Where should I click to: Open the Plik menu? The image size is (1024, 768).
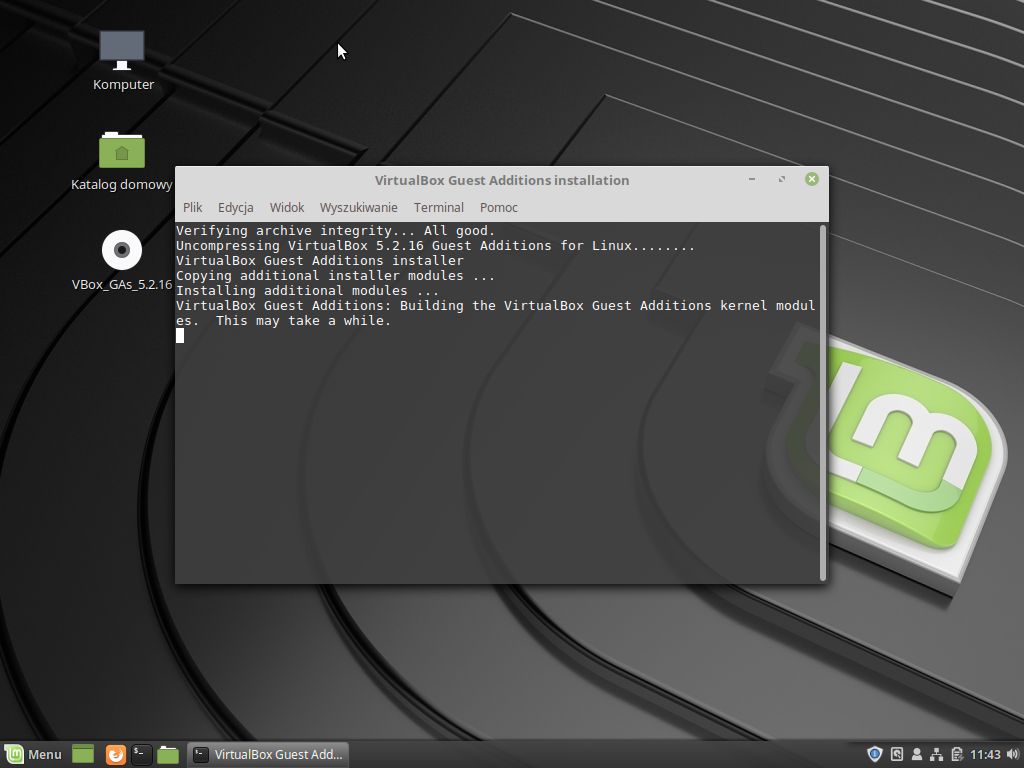click(x=193, y=207)
